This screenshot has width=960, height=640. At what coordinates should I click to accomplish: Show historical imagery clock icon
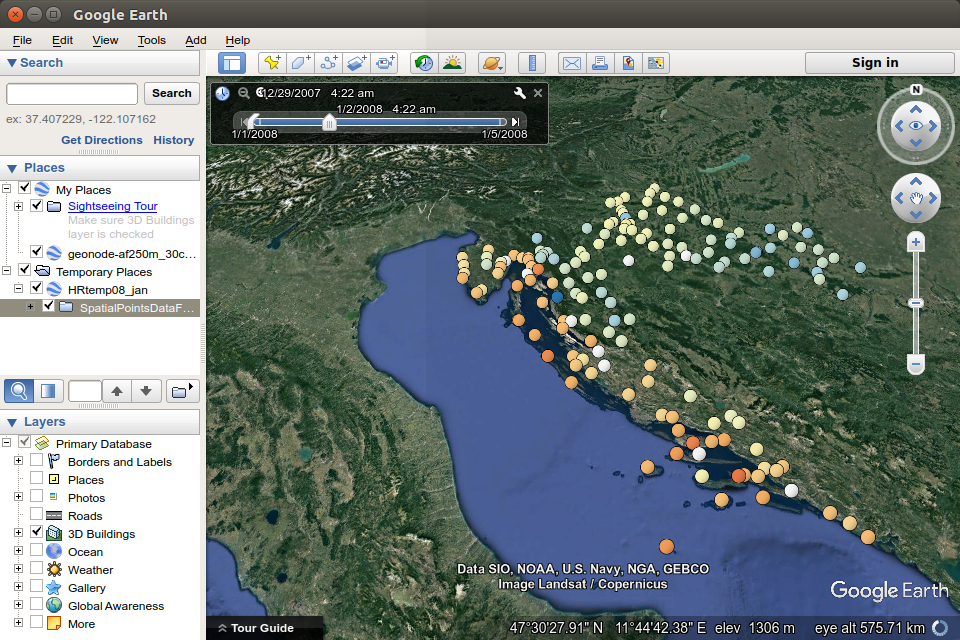(424, 63)
